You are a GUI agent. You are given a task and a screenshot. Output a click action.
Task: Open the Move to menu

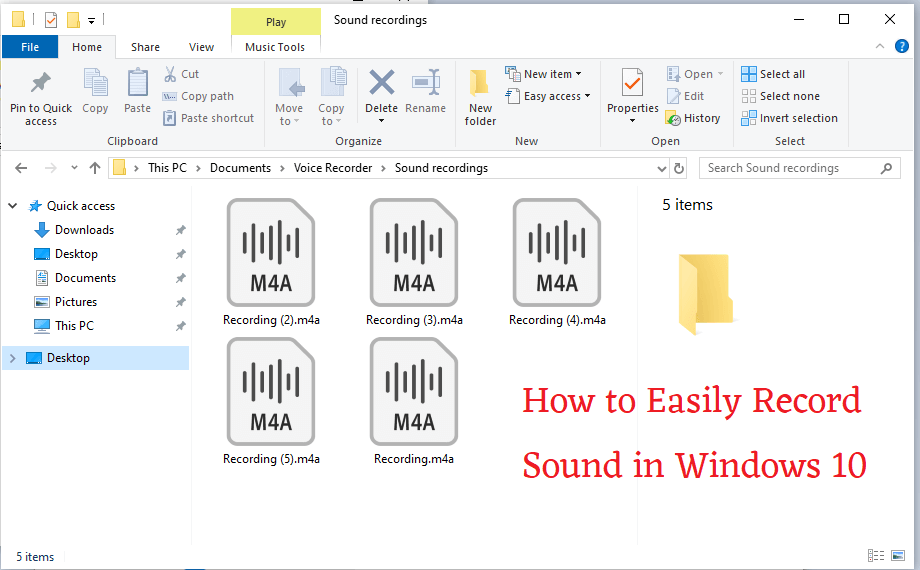coord(289,96)
